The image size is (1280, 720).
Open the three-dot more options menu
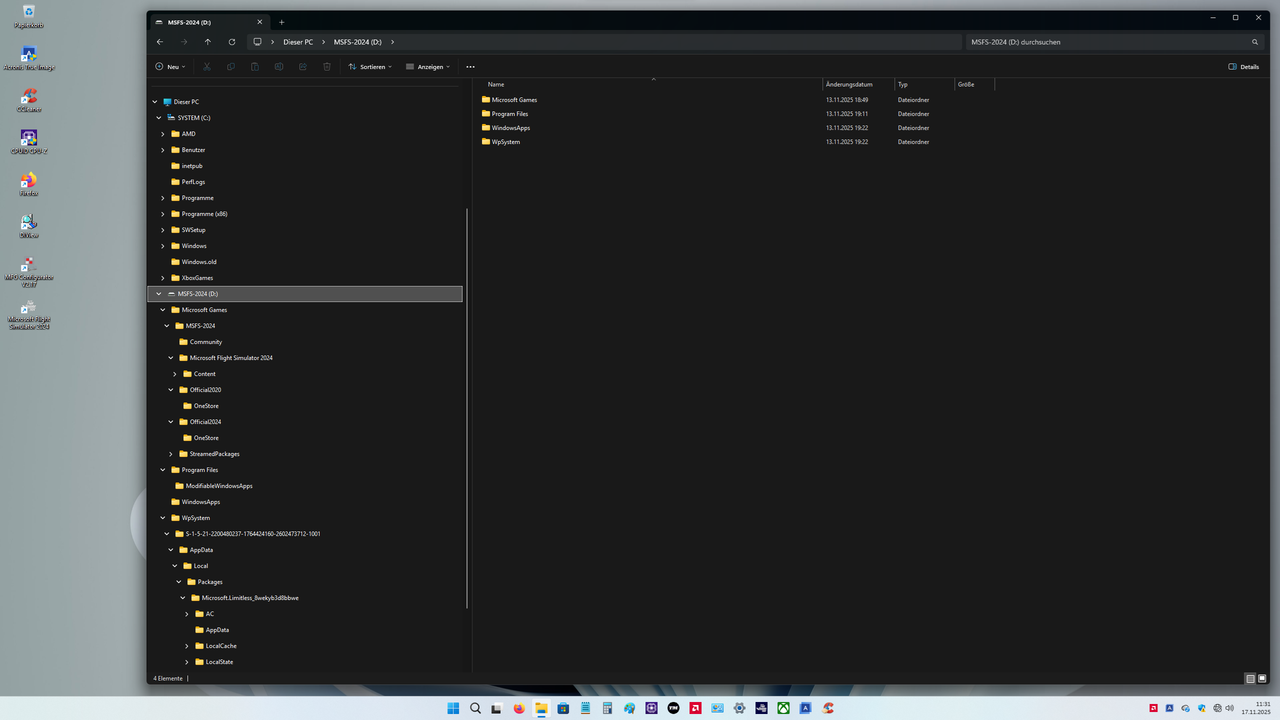(x=471, y=67)
